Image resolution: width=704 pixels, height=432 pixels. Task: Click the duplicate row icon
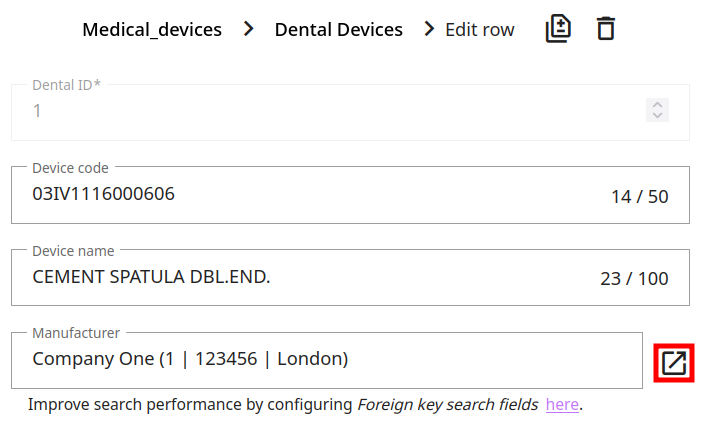[558, 29]
